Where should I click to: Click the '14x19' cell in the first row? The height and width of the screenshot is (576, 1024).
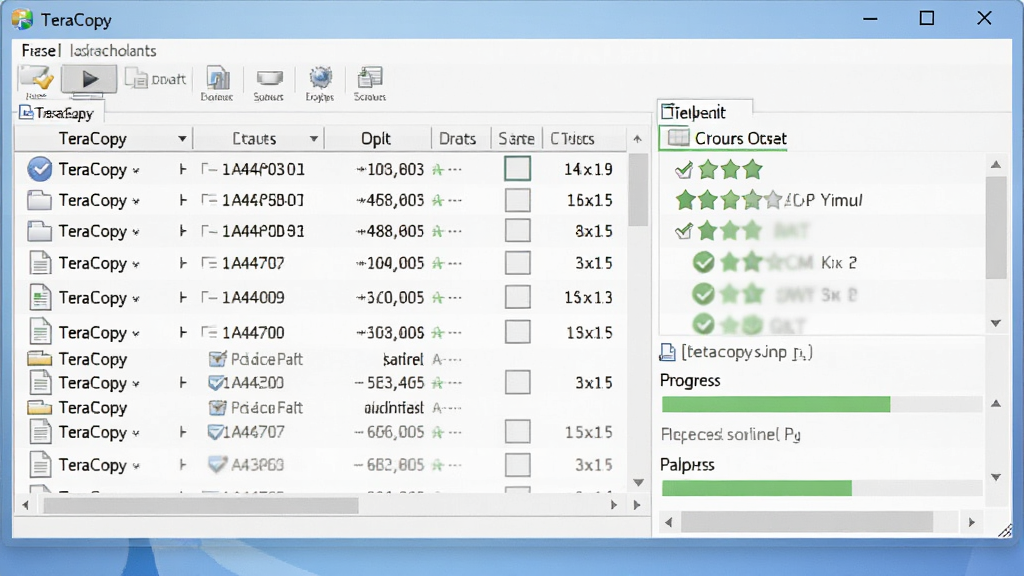pyautogui.click(x=588, y=169)
